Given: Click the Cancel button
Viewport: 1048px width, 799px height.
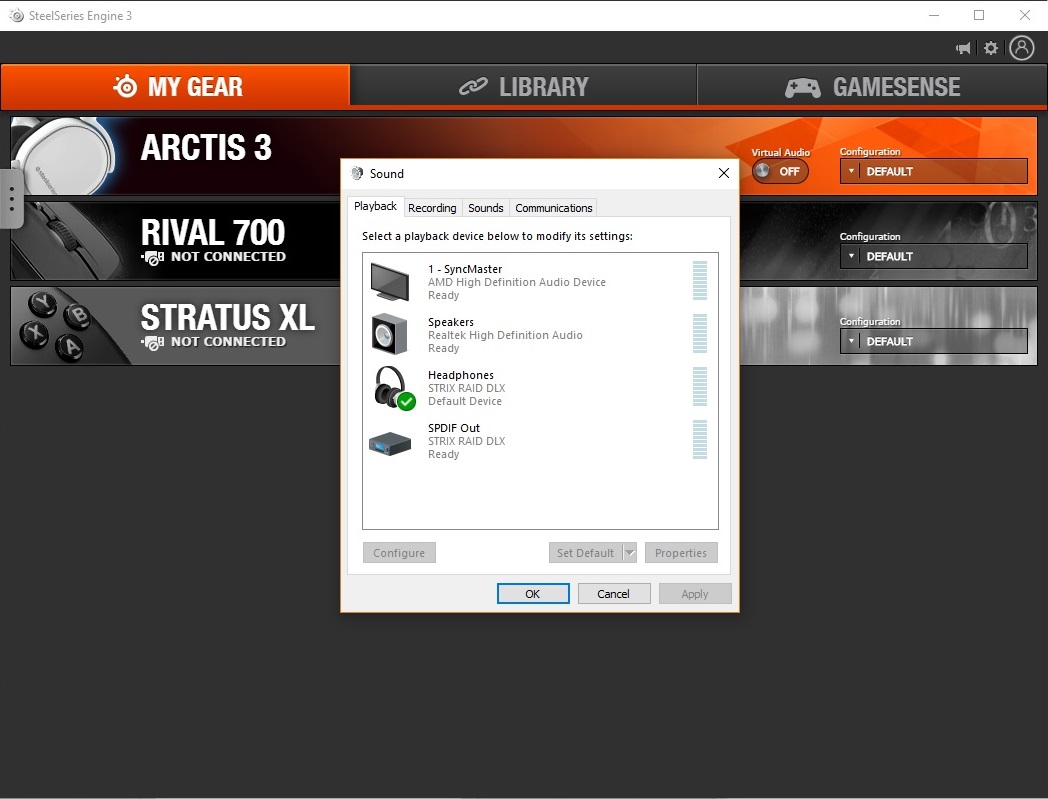Looking at the screenshot, I should tap(614, 594).
